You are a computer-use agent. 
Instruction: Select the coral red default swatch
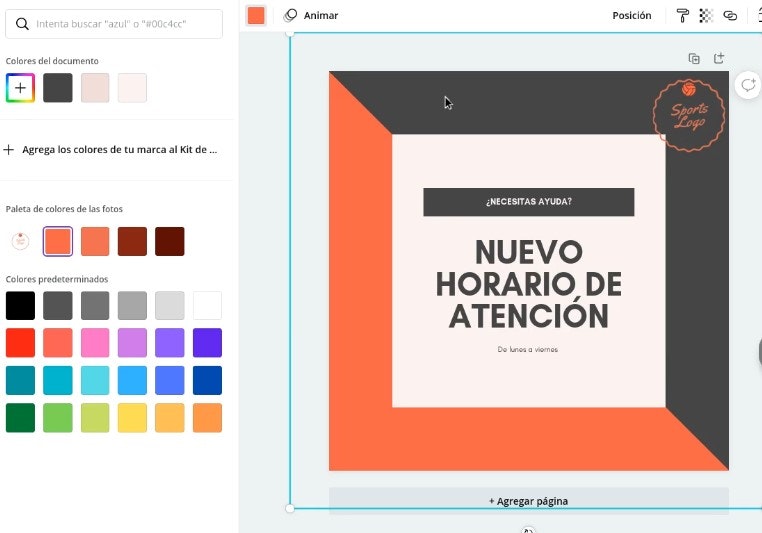click(x=58, y=343)
